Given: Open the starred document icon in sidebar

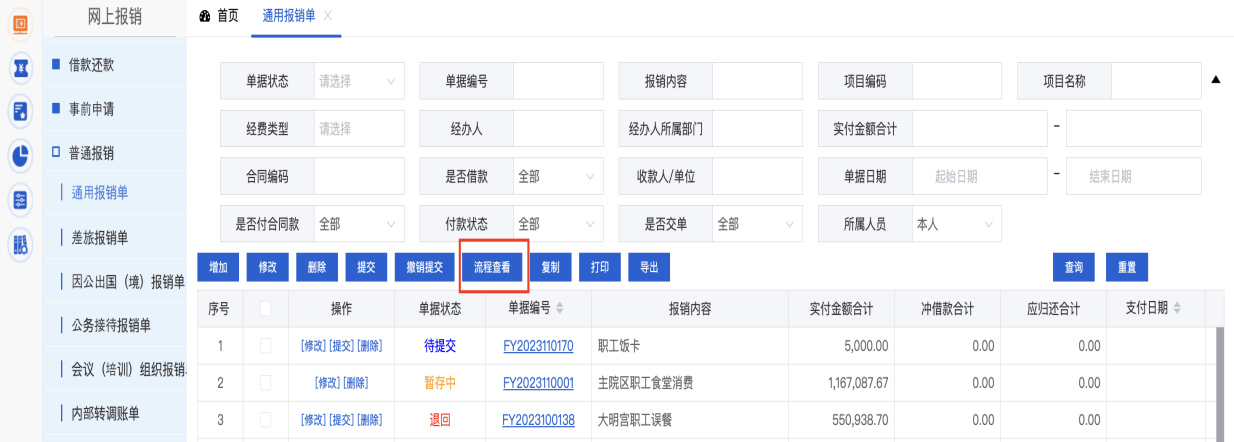Looking at the screenshot, I should point(20,111).
